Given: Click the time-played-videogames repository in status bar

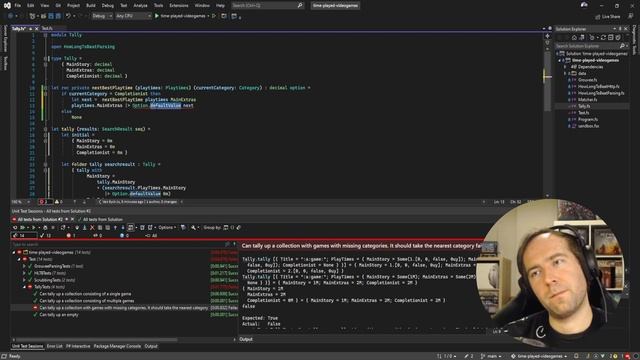Looking at the screenshot, I should pyautogui.click(x=538, y=356).
